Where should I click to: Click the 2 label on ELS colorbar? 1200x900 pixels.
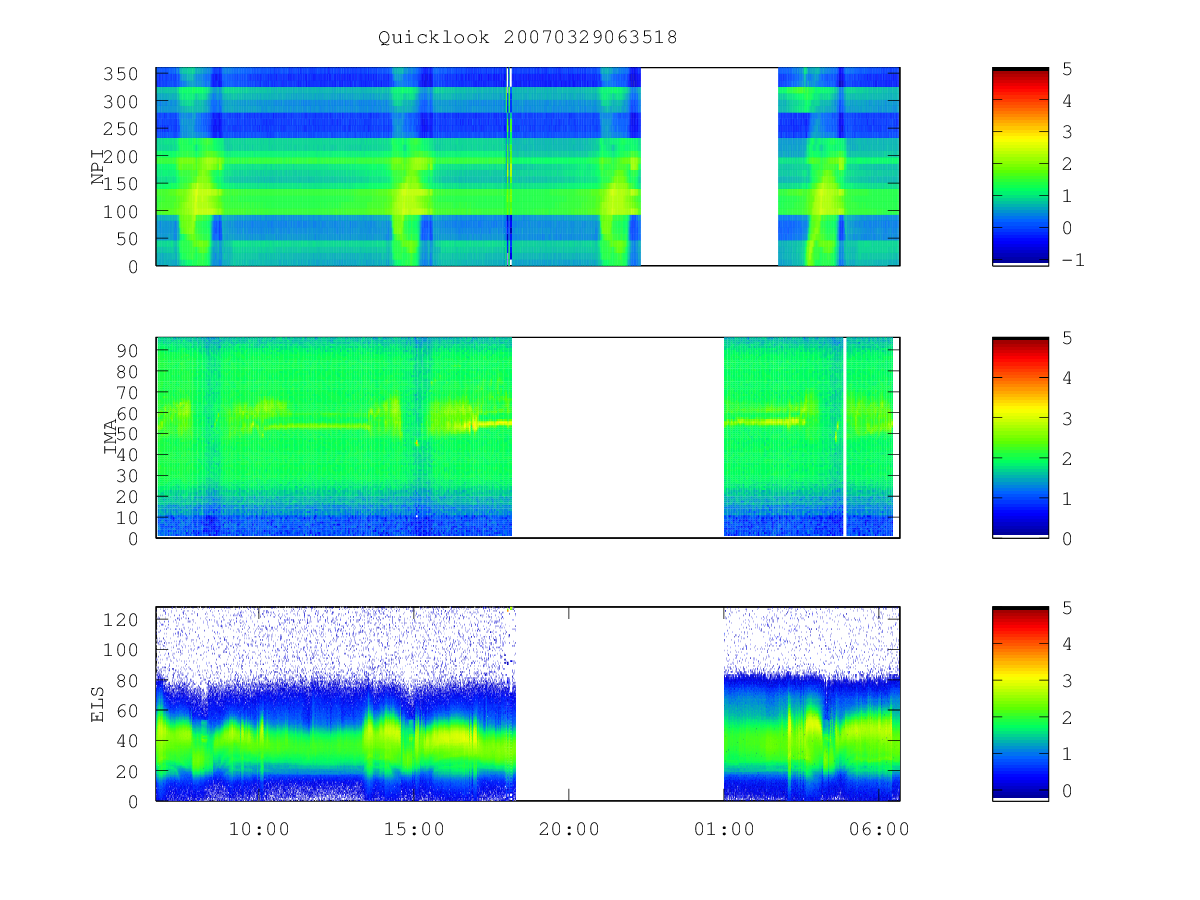(1067, 717)
